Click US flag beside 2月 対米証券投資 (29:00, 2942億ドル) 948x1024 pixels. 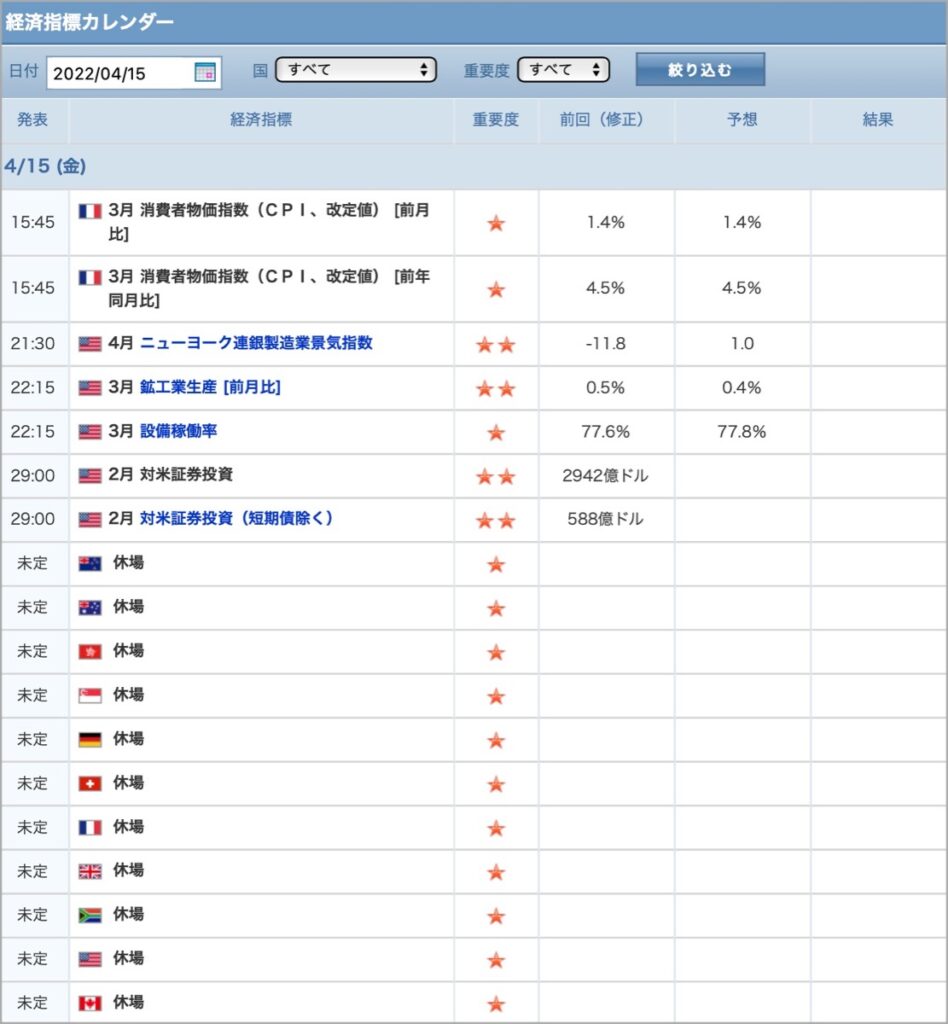point(90,475)
